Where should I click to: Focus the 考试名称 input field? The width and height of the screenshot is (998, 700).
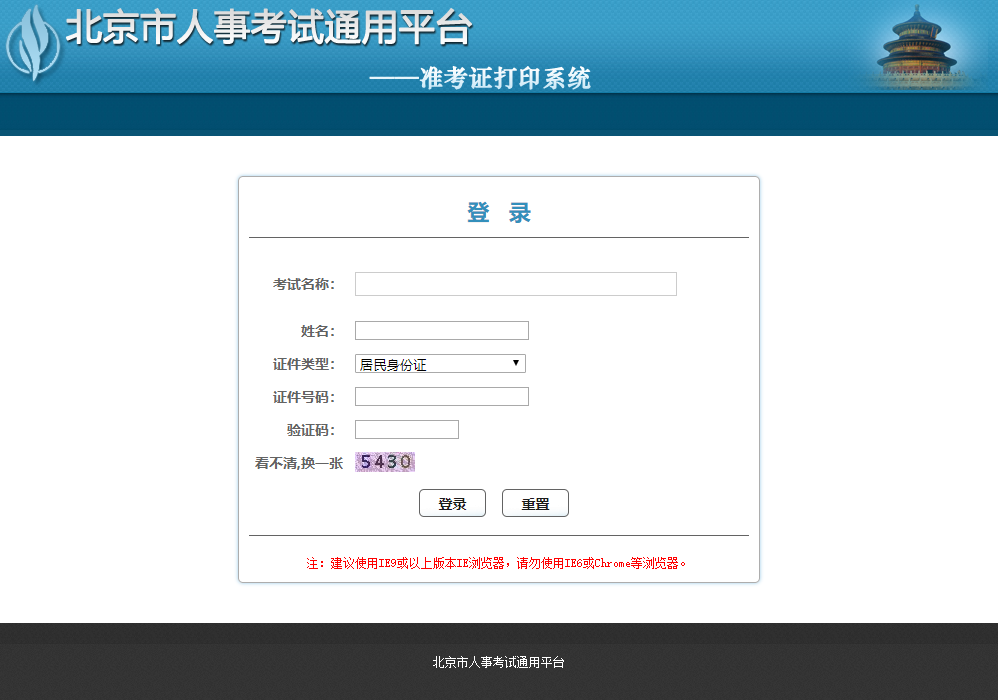(x=515, y=284)
